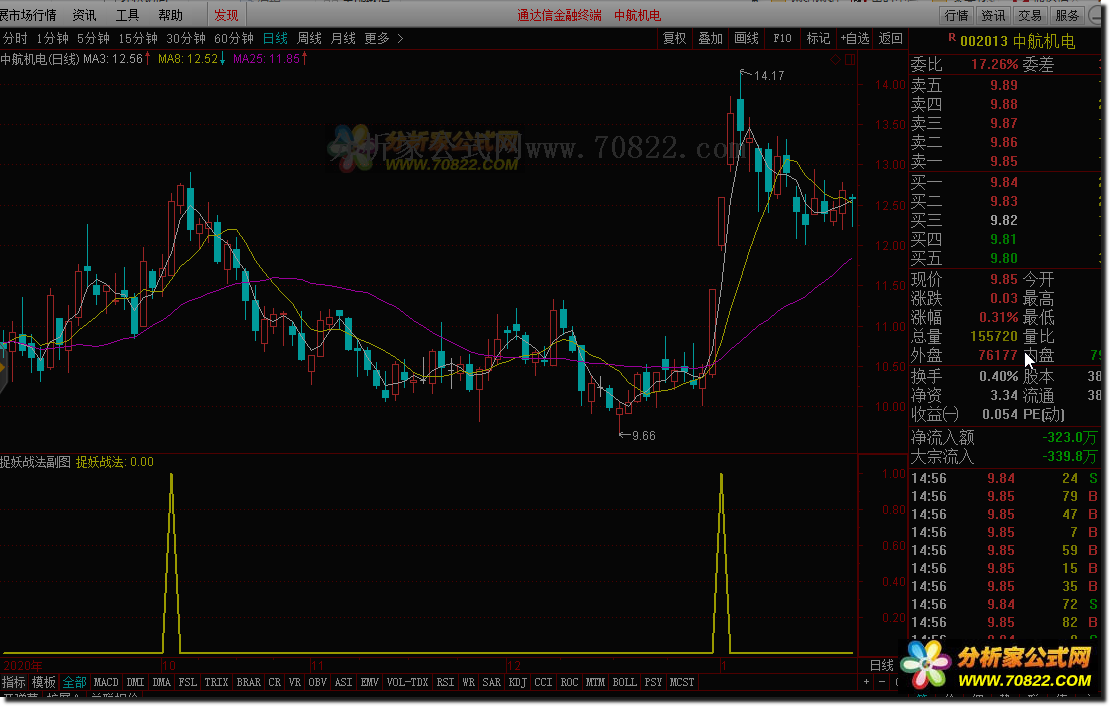
Task: Open the 资讯 menu in menu bar
Action: pyautogui.click(x=84, y=15)
